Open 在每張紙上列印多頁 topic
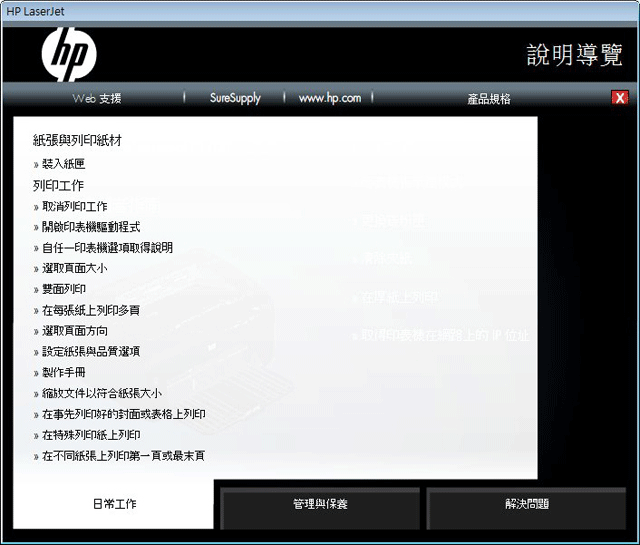Viewport: 640px width, 545px height. 91,310
